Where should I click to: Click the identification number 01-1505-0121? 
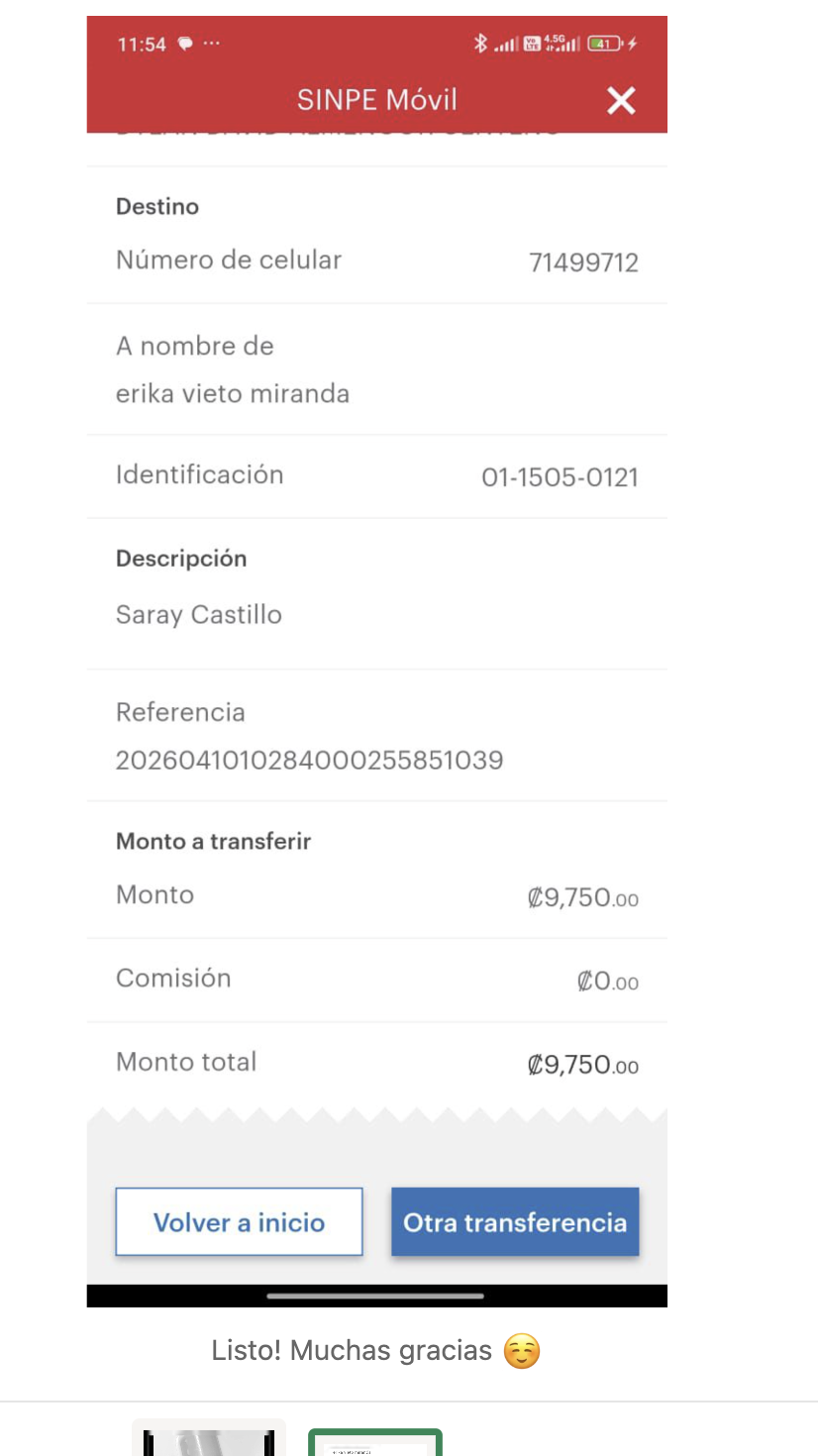560,477
